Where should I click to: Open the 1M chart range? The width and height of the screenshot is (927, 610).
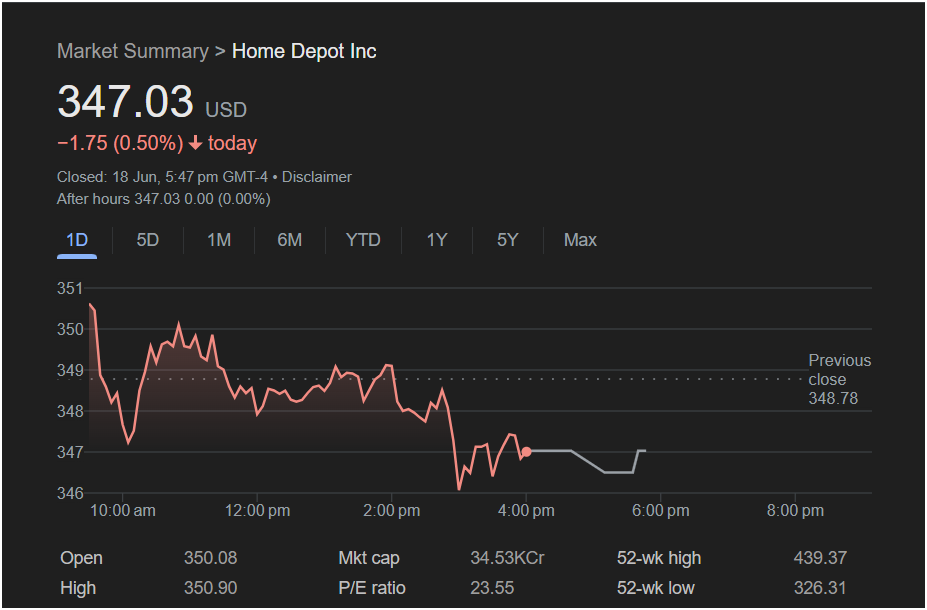[x=219, y=240]
